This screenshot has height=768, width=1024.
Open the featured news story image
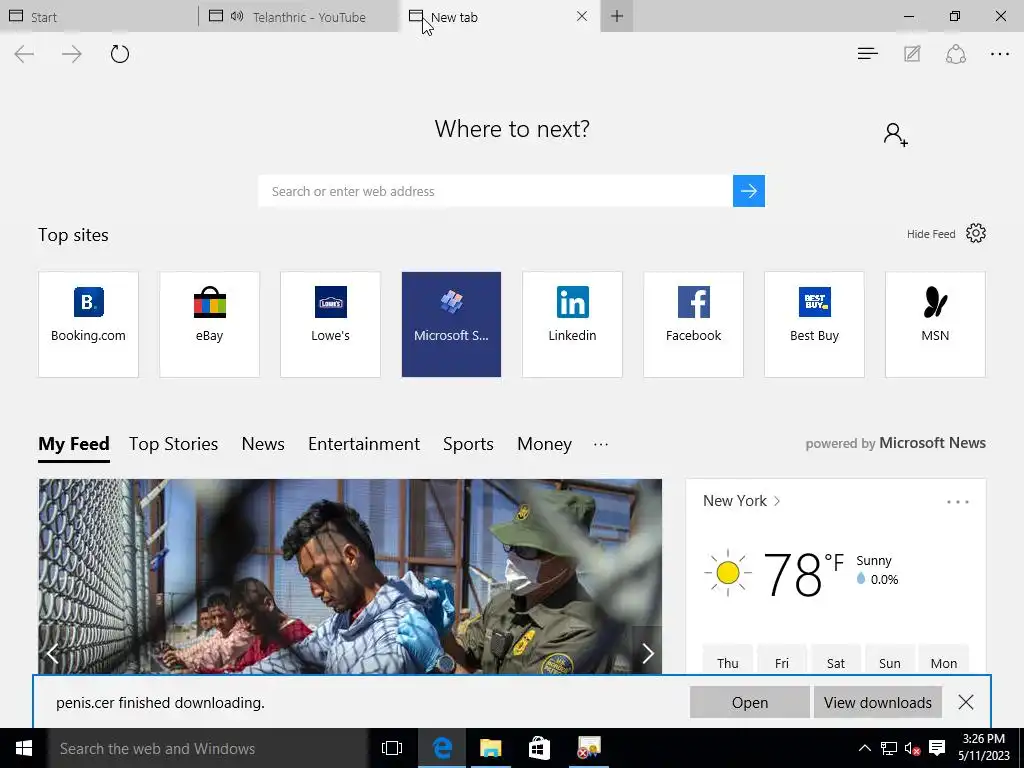[350, 577]
